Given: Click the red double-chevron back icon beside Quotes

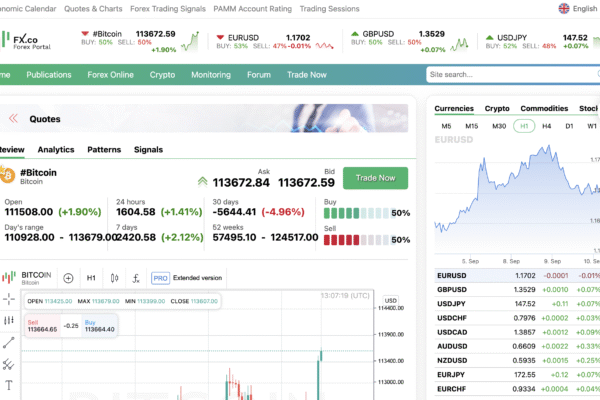Looking at the screenshot, I should tap(13, 118).
